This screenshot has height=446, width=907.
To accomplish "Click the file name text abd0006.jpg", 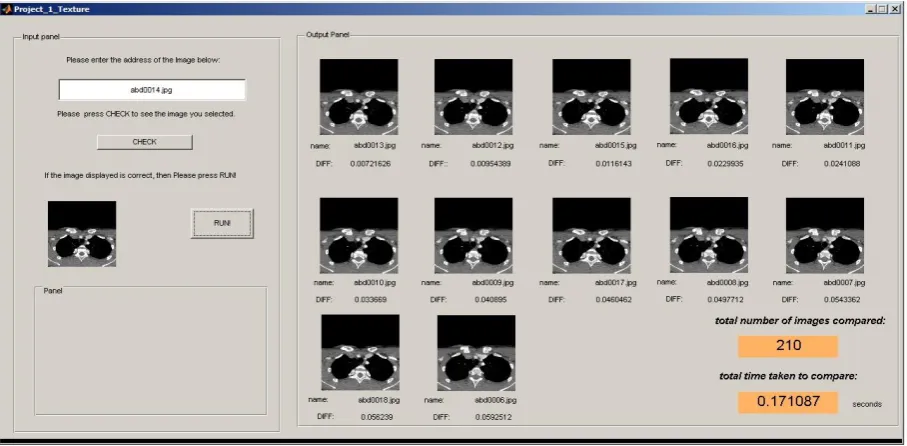I will [496, 400].
